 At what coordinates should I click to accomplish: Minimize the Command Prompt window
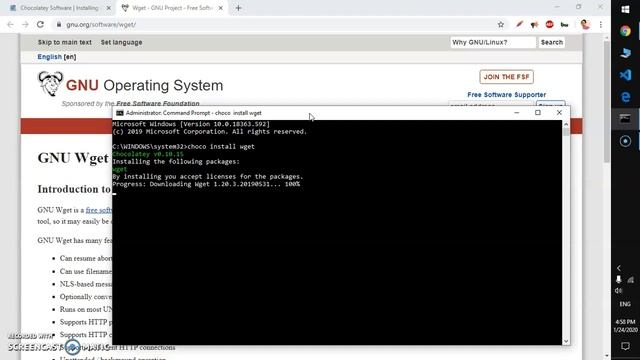pyautogui.click(x=517, y=113)
